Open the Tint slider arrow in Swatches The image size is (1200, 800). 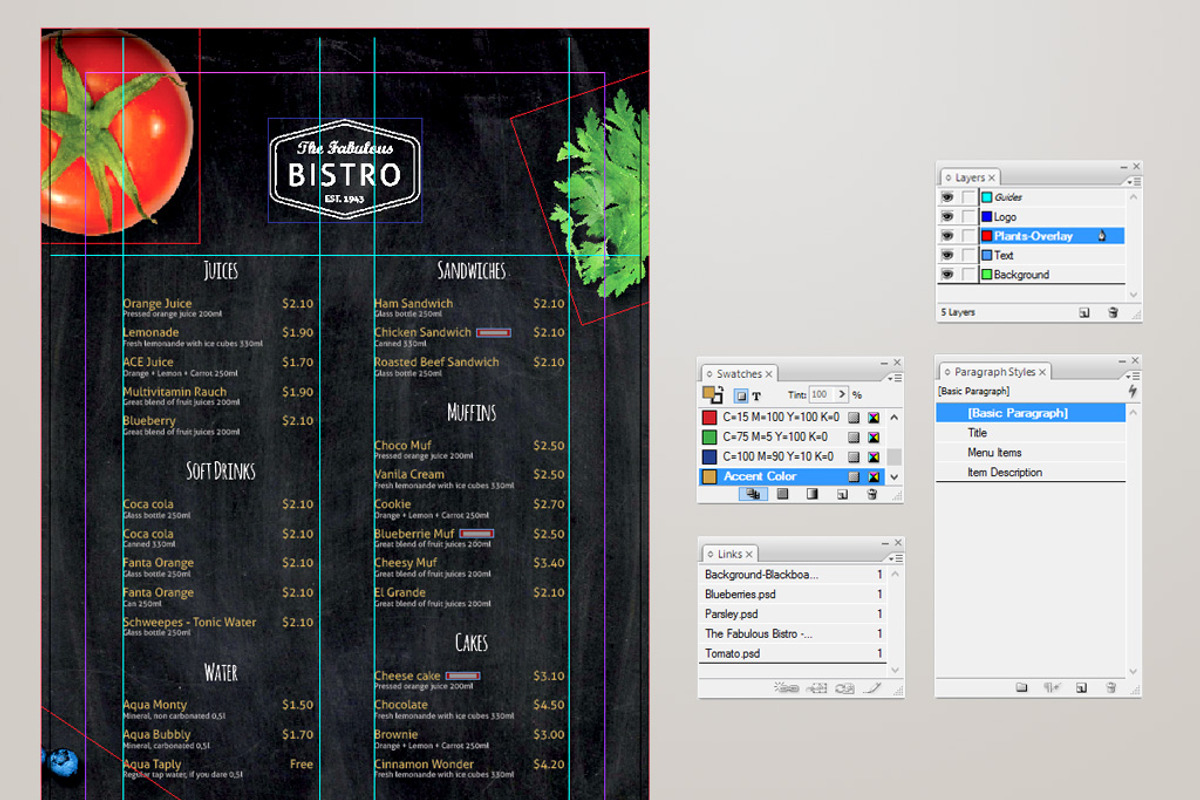coord(842,395)
